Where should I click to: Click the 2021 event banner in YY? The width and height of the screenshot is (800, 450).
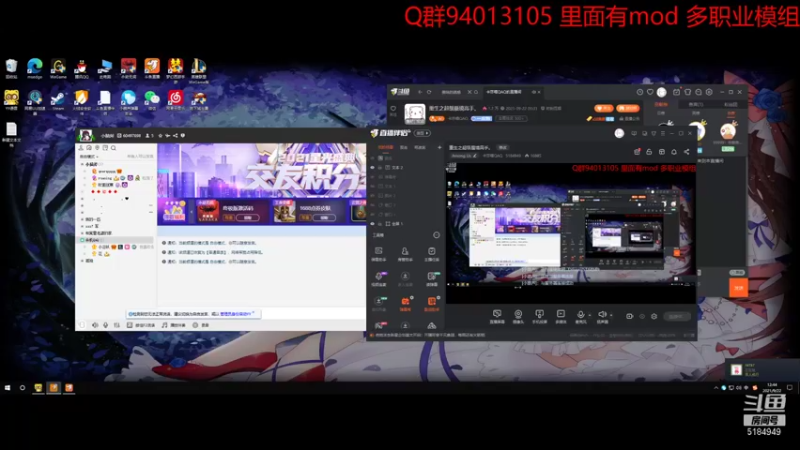261,170
